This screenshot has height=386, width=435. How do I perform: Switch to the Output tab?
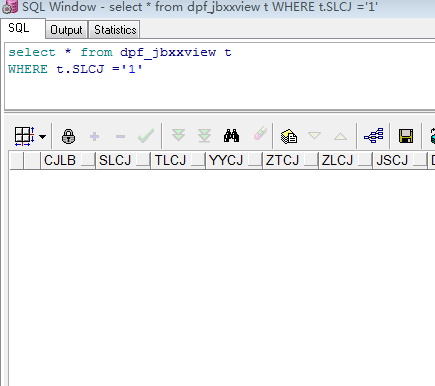click(66, 30)
